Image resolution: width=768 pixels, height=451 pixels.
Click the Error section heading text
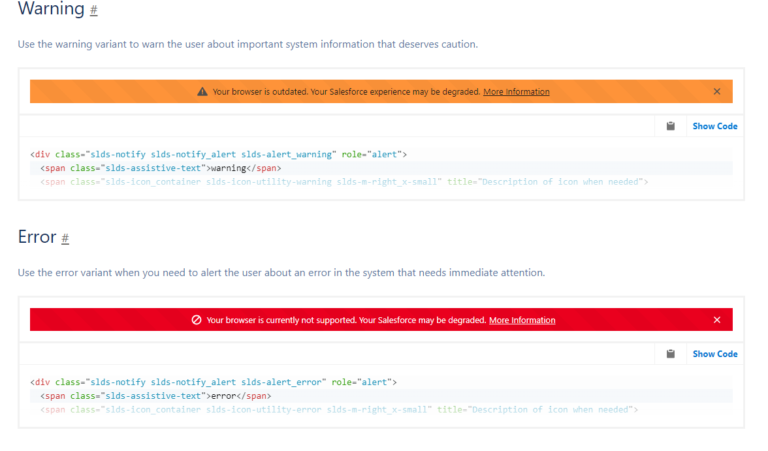36,238
